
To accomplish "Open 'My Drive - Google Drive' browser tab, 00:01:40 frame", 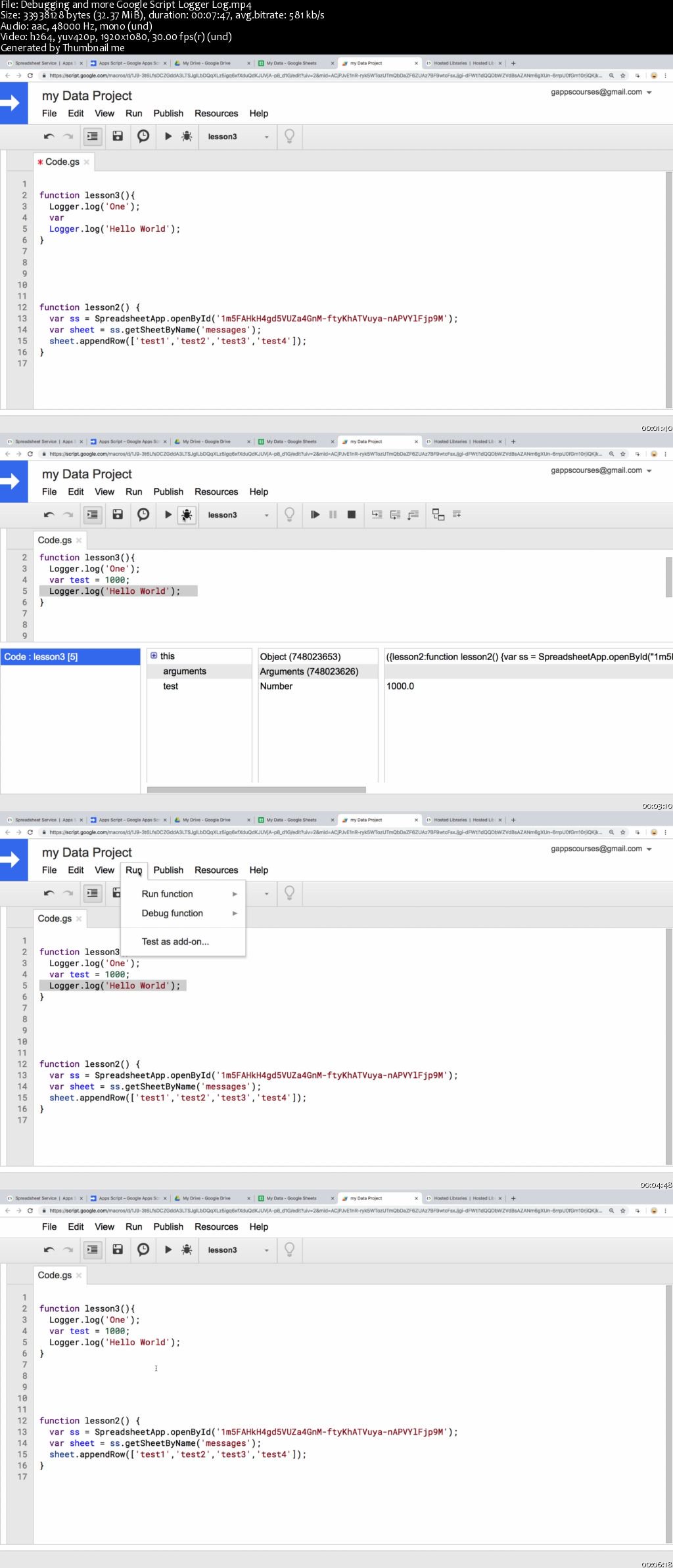I will point(212,64).
